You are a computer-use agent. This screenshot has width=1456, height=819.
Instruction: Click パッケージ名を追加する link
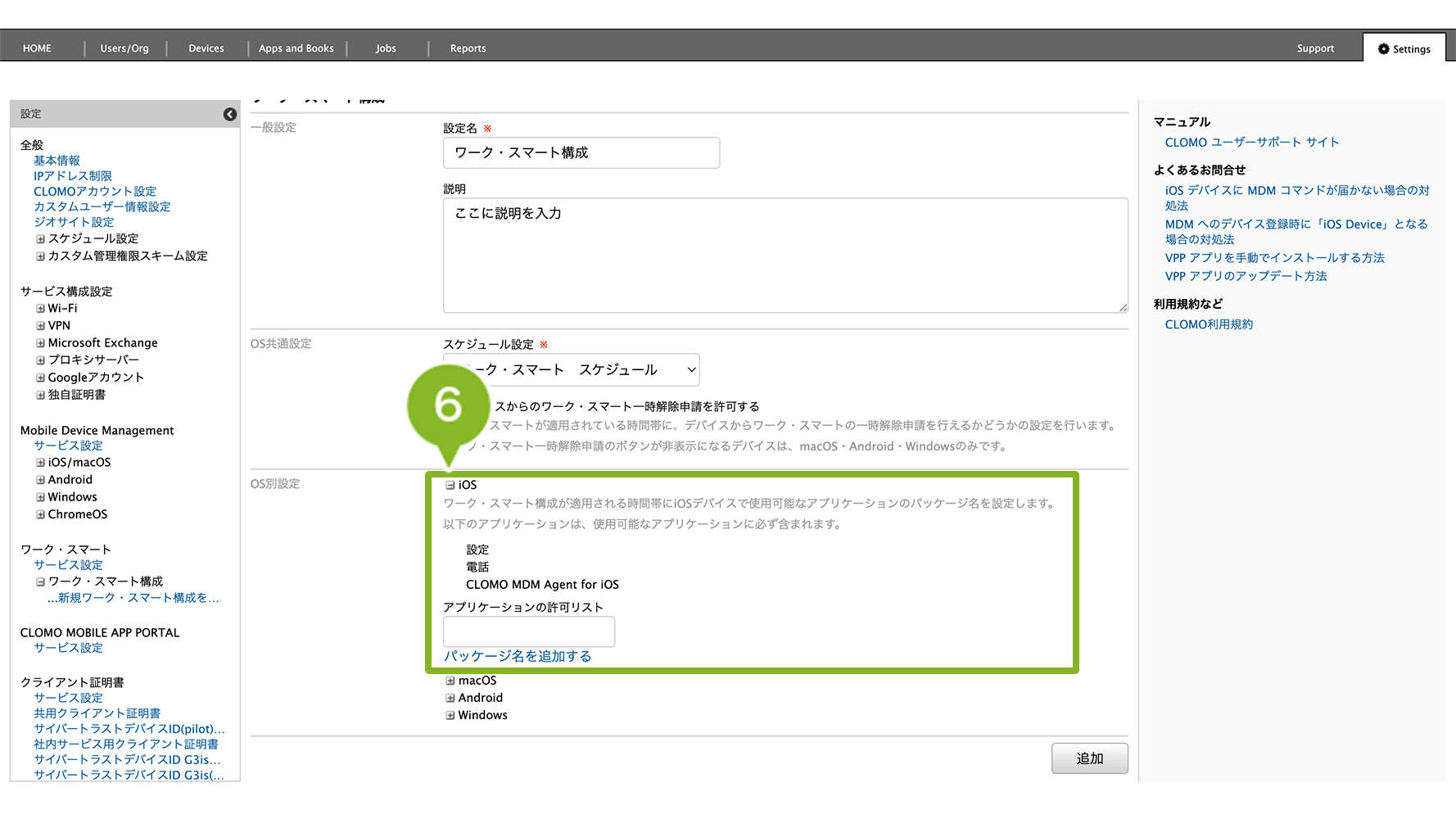518,656
